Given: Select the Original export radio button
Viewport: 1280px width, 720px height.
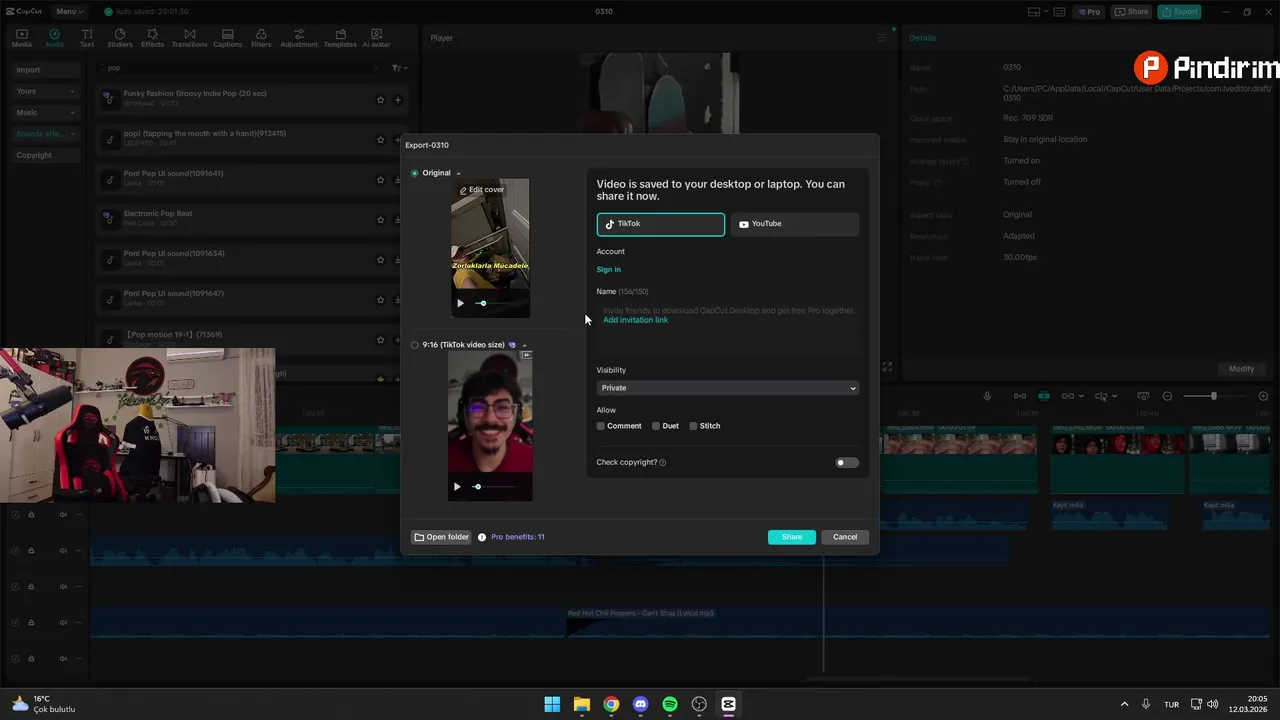Looking at the screenshot, I should tap(415, 173).
